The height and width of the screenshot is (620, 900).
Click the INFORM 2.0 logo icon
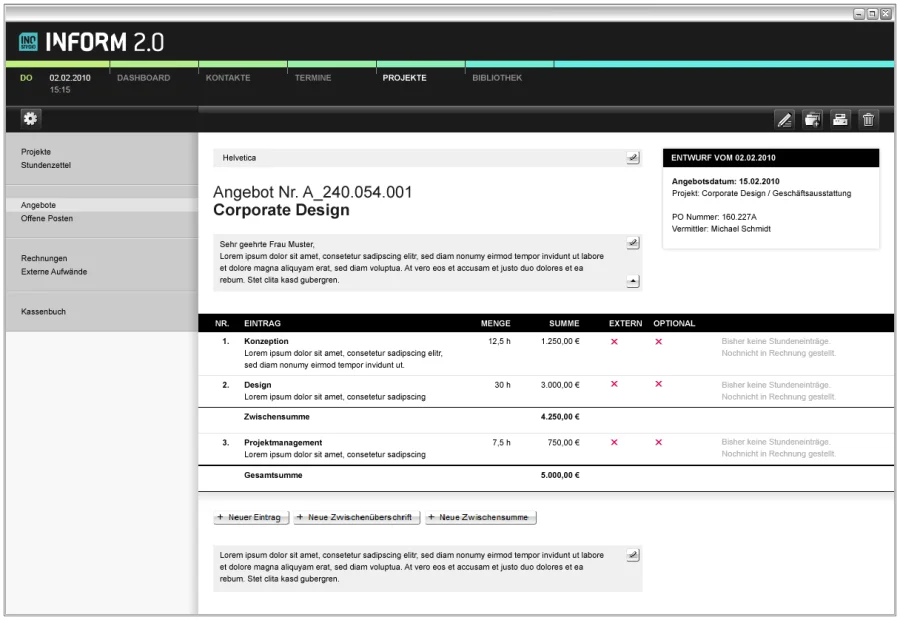(x=30, y=43)
